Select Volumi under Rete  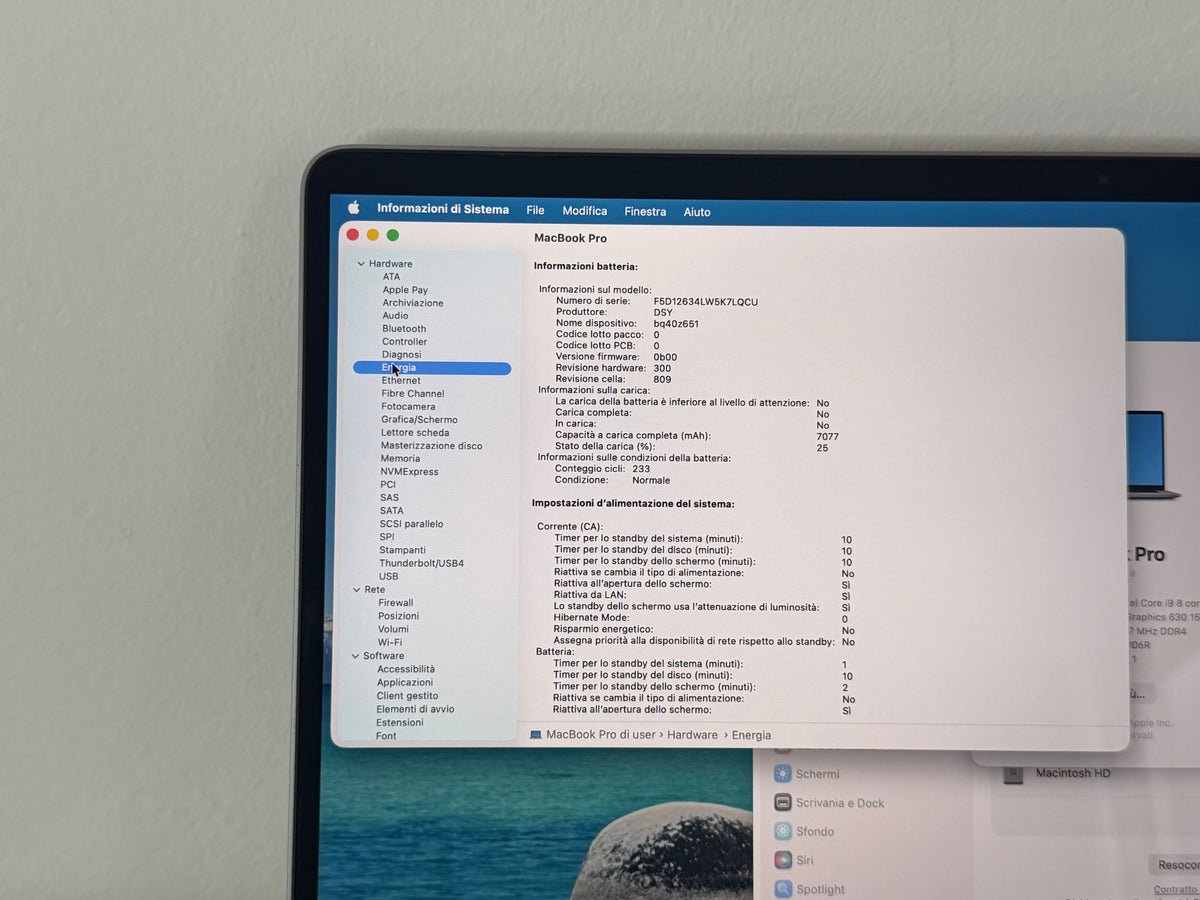[x=393, y=630]
